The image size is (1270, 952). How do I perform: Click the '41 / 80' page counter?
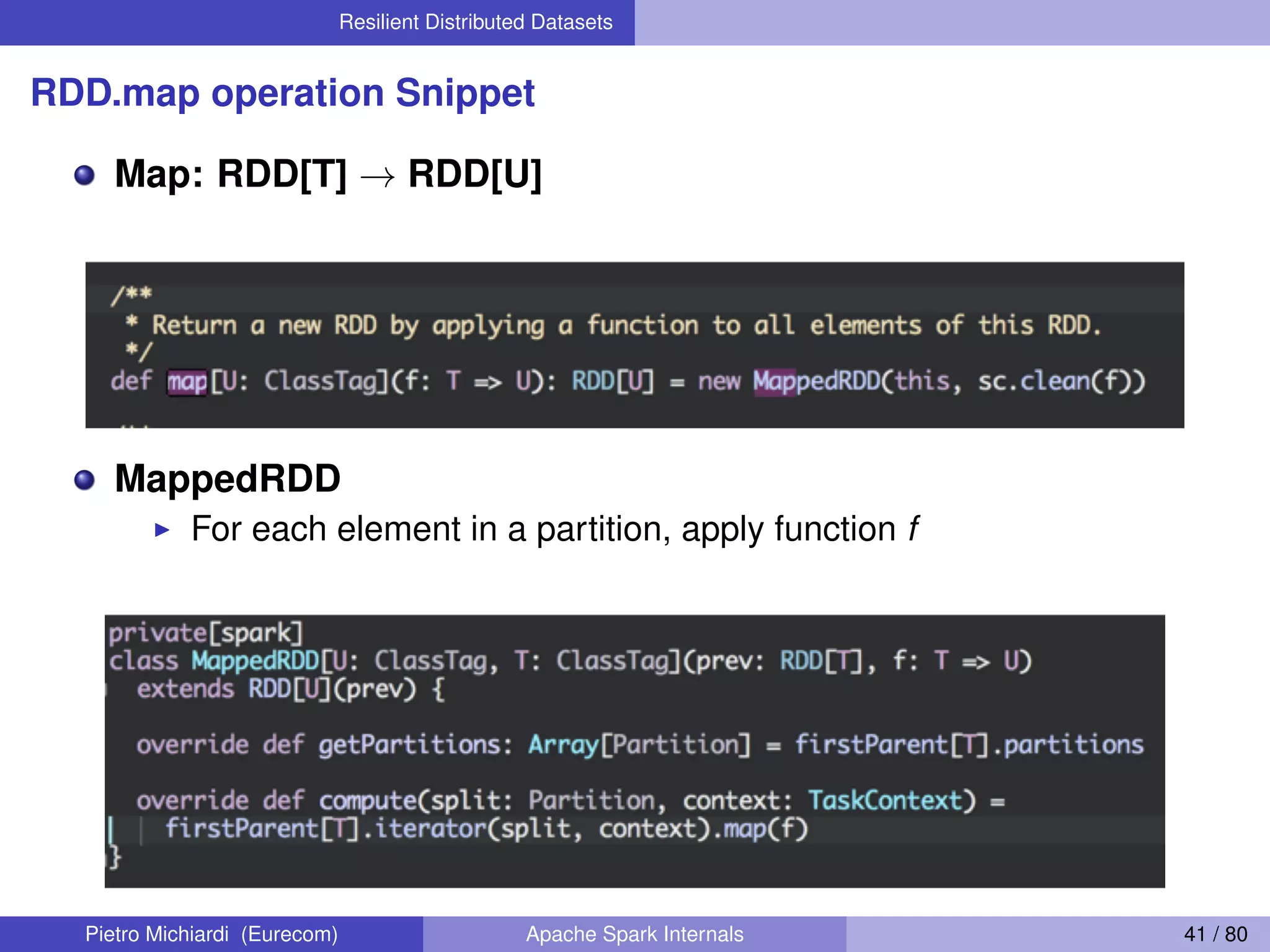(x=1215, y=934)
